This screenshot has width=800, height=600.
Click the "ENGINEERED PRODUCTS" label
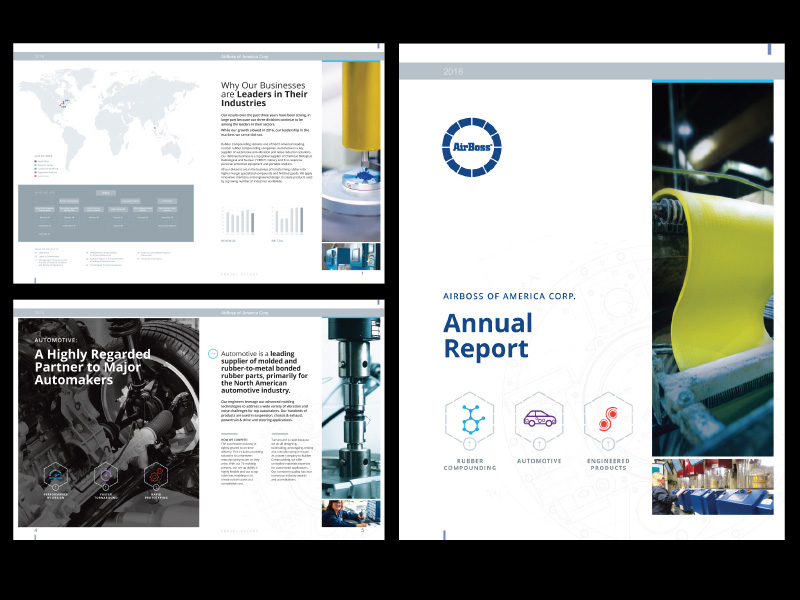pos(608,464)
